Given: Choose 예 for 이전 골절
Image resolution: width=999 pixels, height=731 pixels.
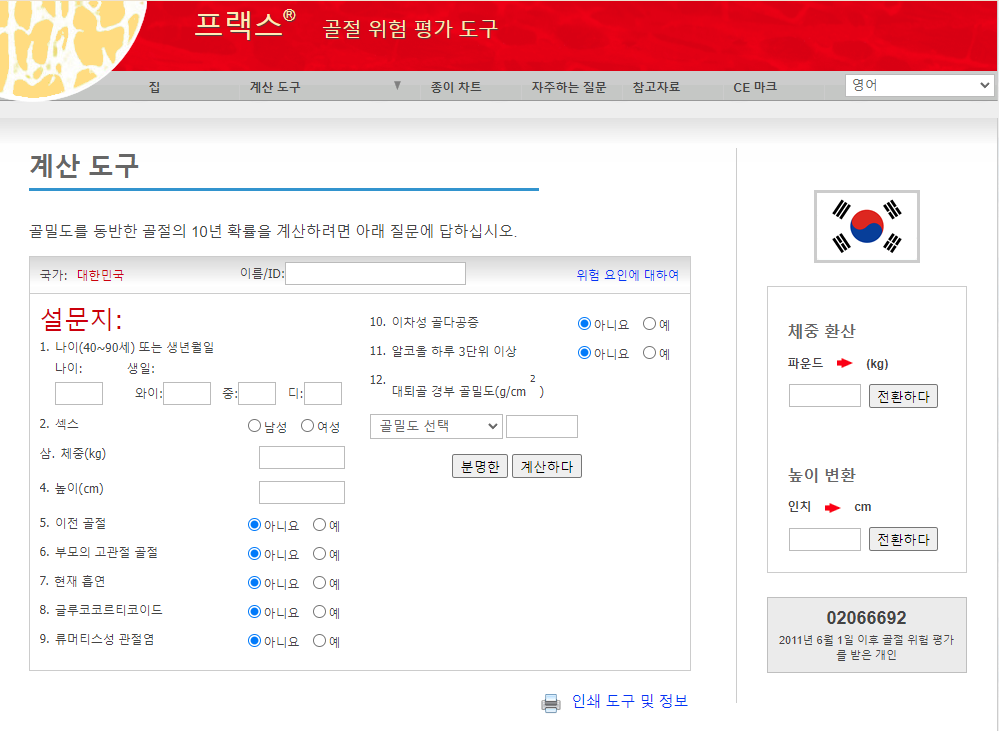Looking at the screenshot, I should [x=319, y=525].
